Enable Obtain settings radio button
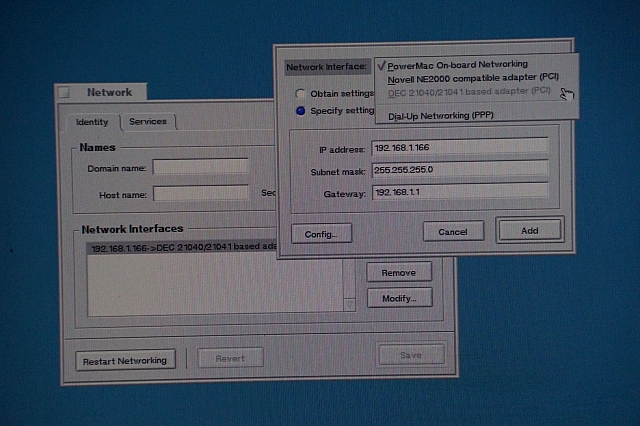Screen dimensions: 640x426 300,94
